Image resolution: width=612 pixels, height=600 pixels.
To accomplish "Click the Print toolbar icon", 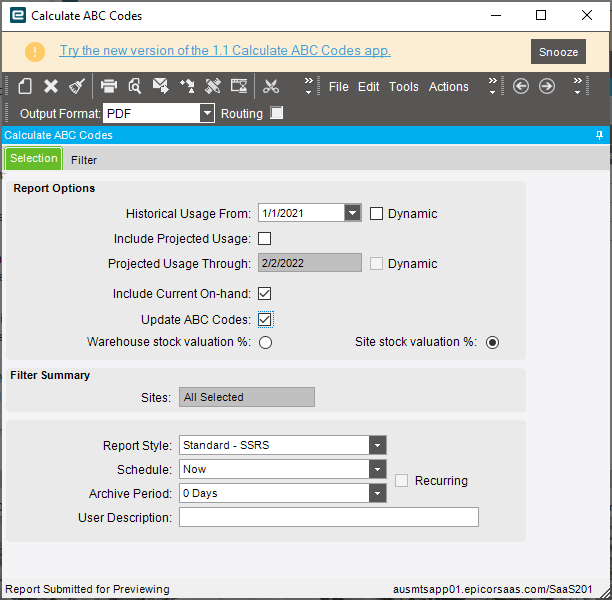I will tap(109, 86).
